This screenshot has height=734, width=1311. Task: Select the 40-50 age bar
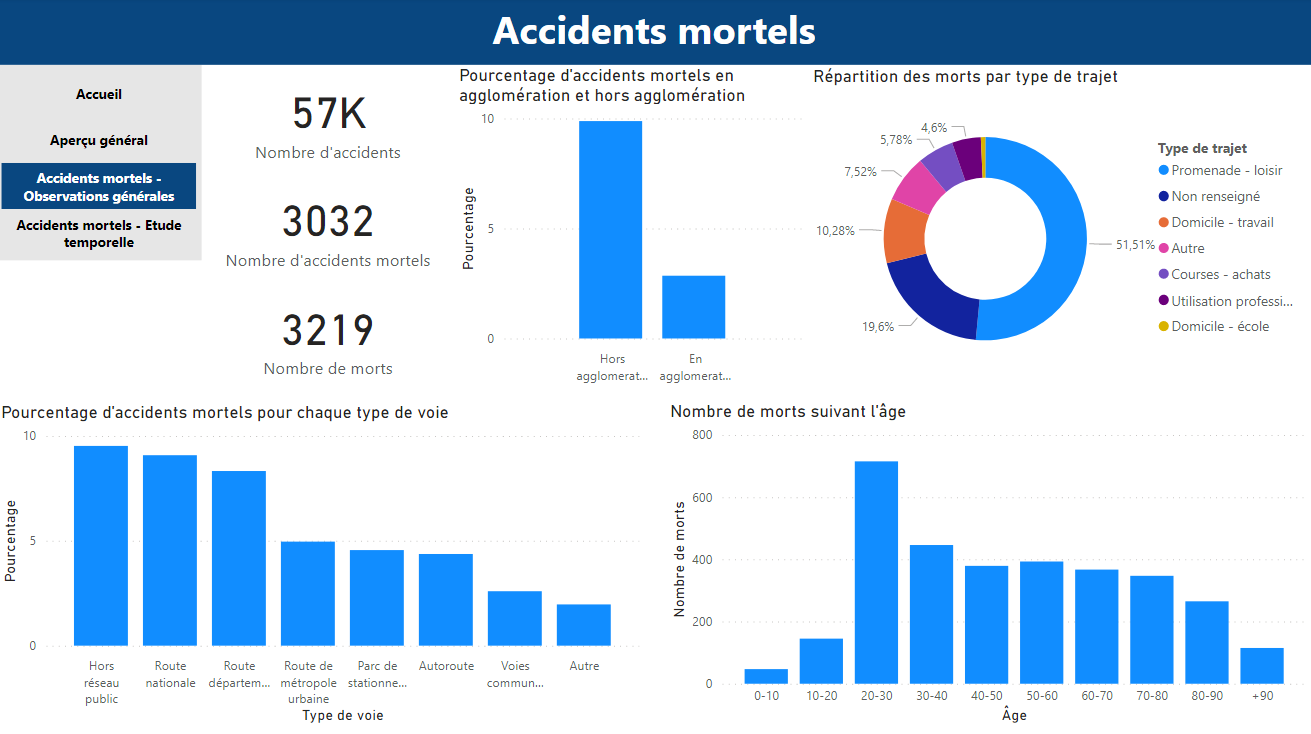pos(986,626)
